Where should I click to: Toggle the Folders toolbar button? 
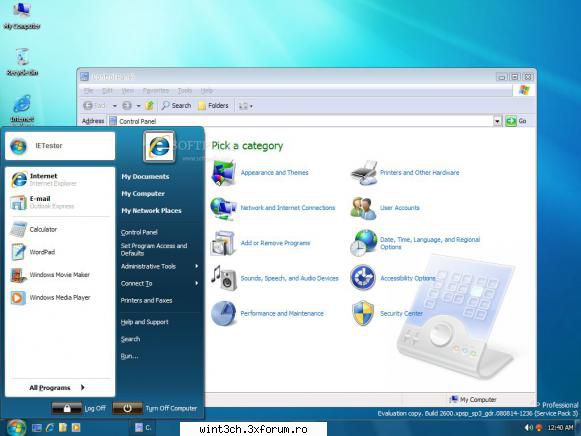[213, 106]
